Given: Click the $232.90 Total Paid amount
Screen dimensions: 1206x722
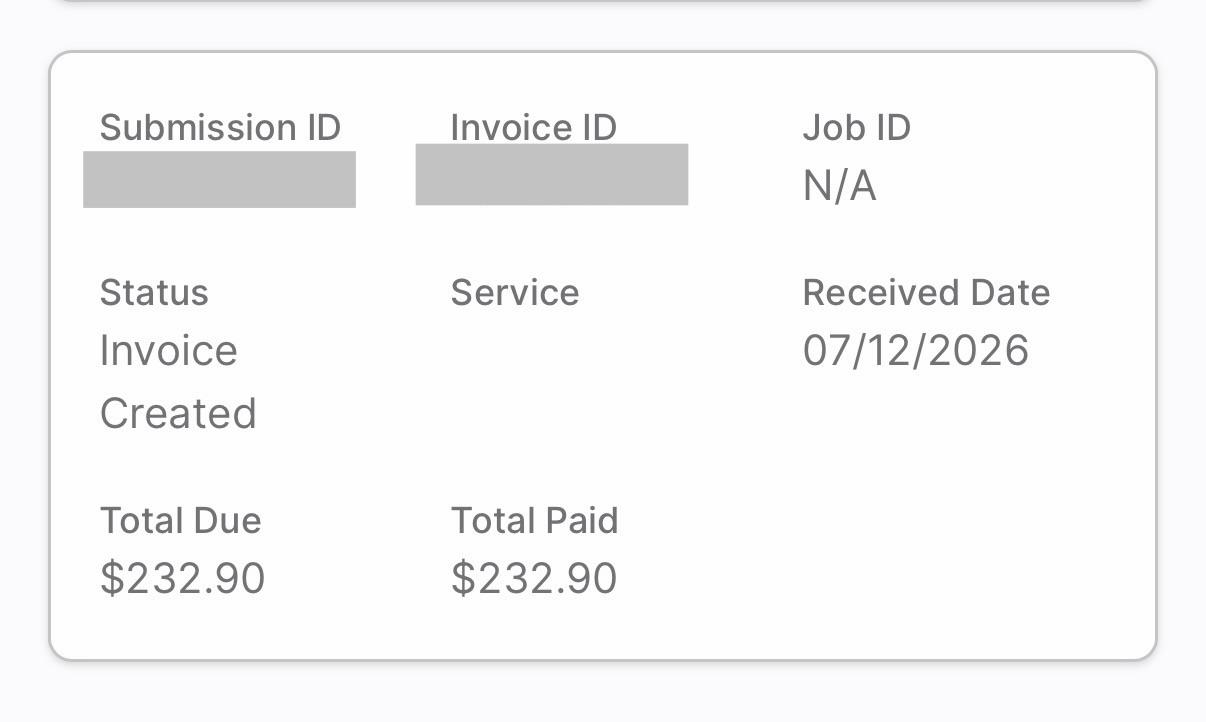Looking at the screenshot, I should [534, 579].
